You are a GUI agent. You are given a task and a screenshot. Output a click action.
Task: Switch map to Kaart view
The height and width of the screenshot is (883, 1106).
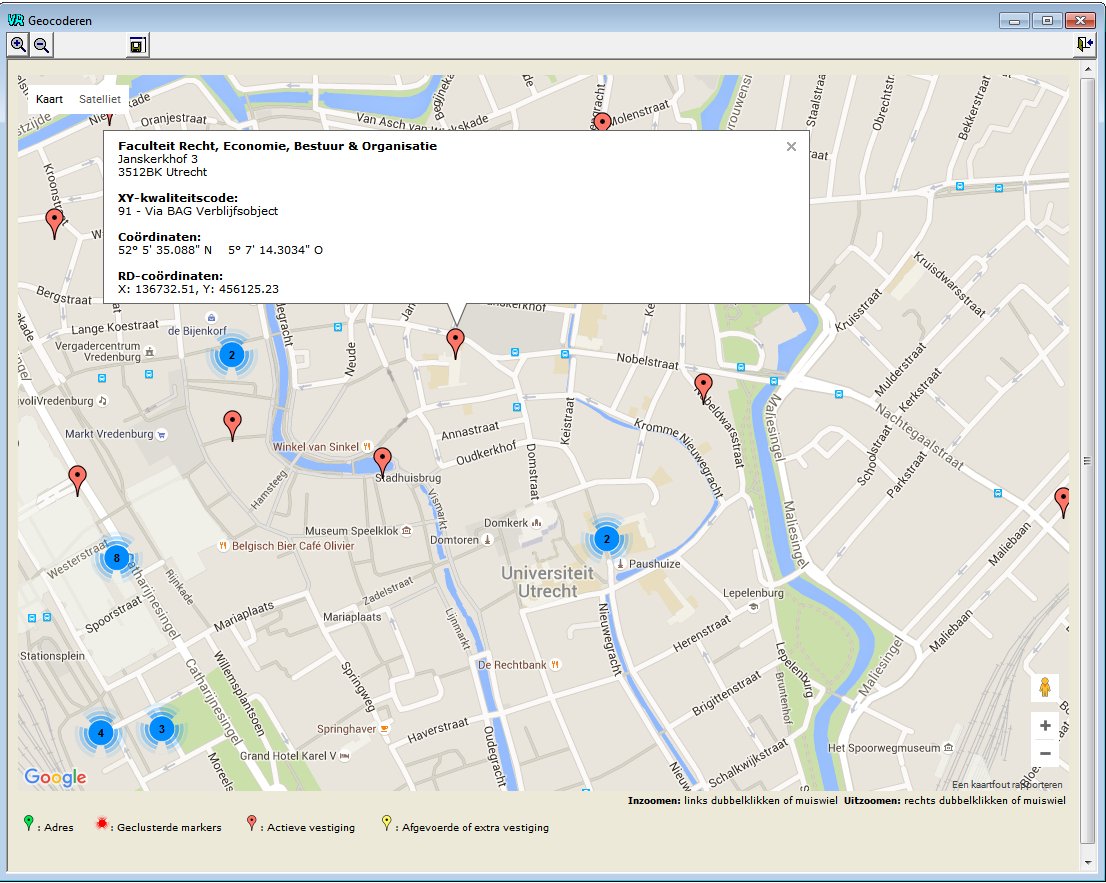coord(49,99)
